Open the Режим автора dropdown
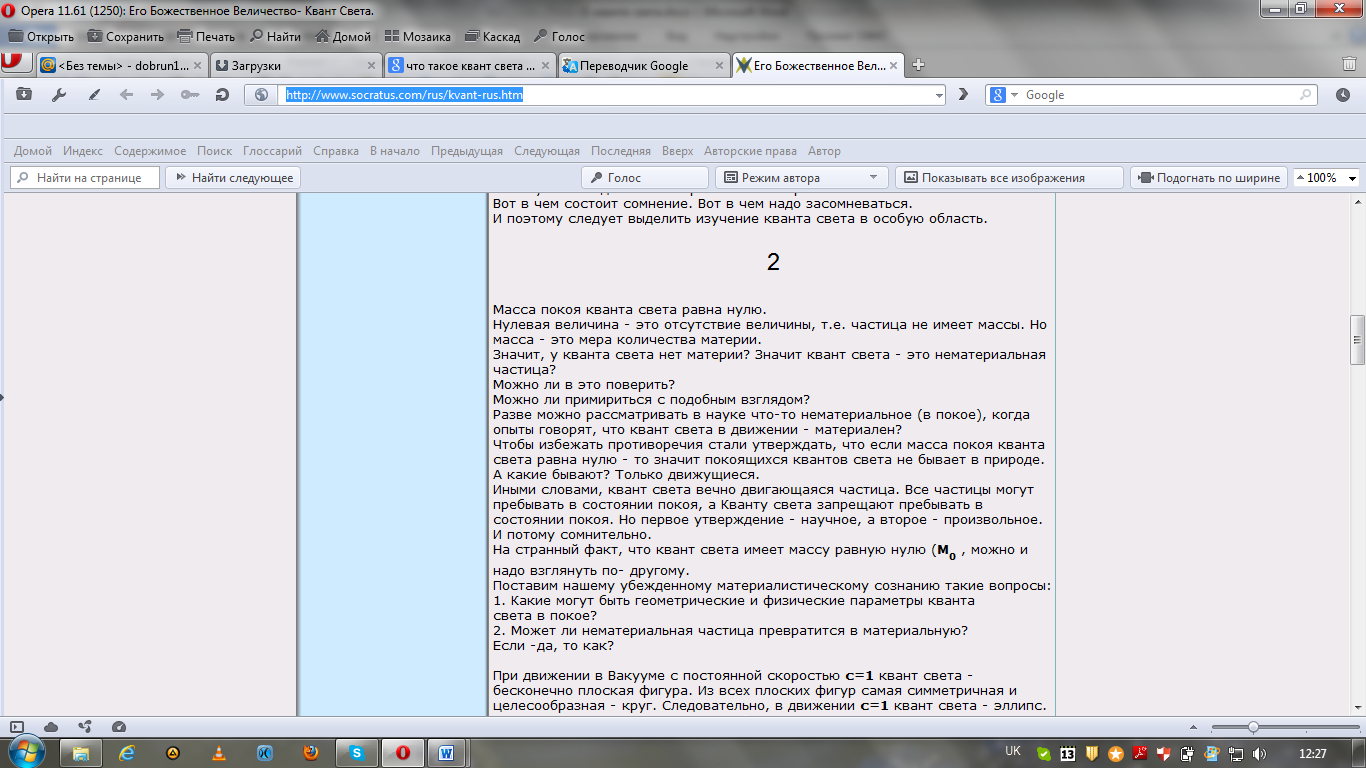 tap(874, 178)
